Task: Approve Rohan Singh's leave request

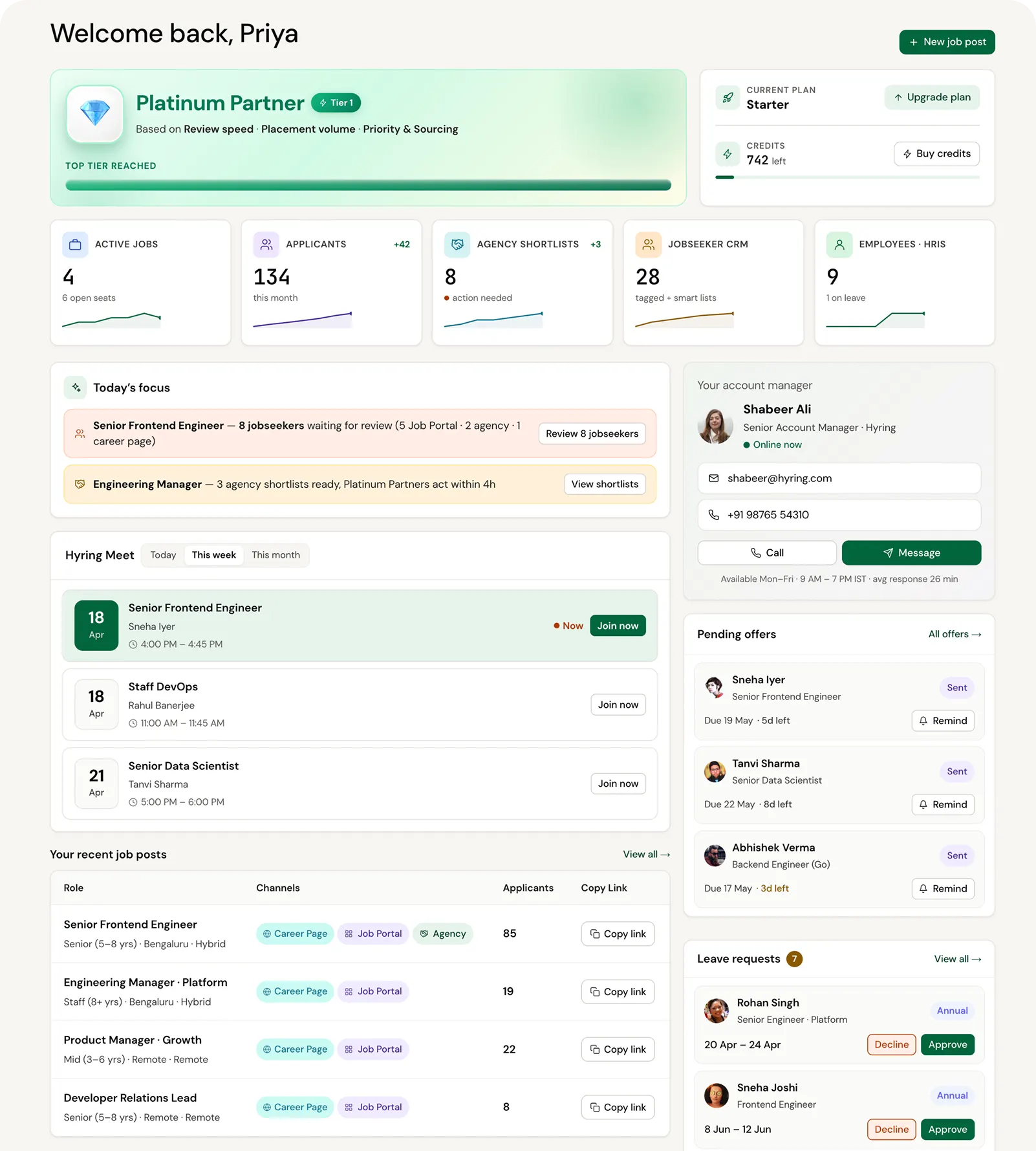Action: [x=947, y=1044]
